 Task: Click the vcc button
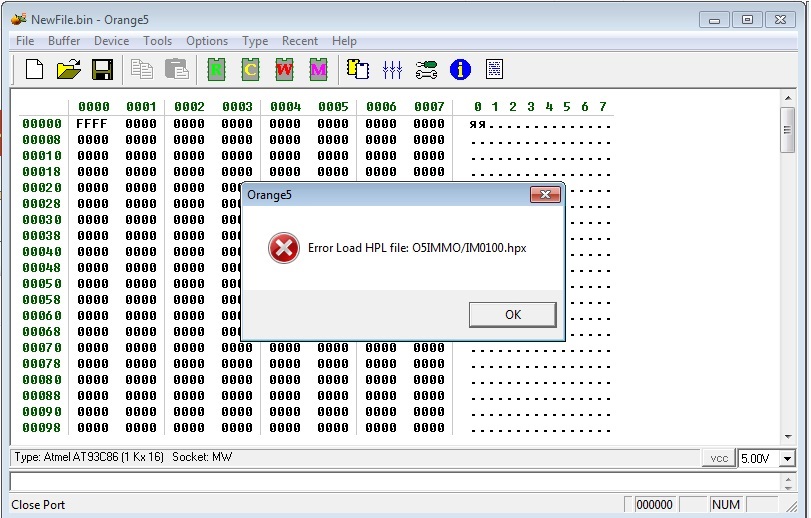pos(719,458)
